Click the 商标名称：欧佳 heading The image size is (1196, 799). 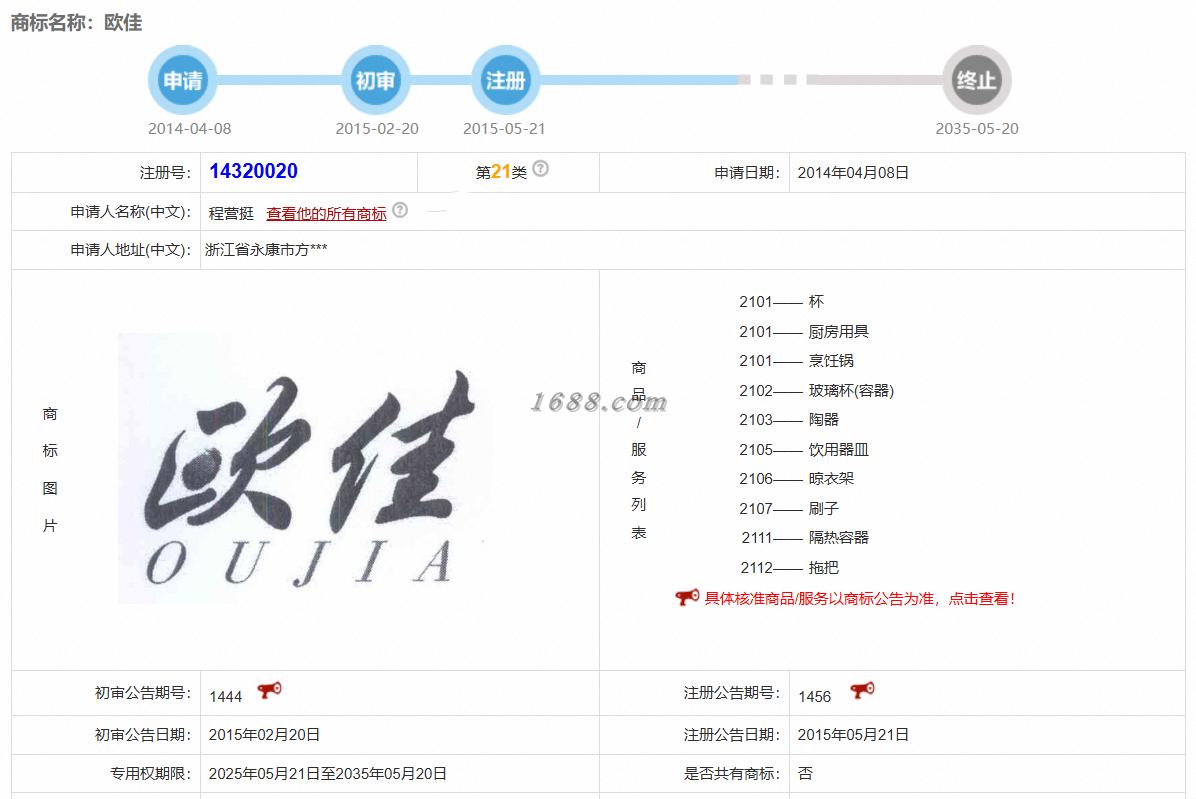click(x=76, y=23)
